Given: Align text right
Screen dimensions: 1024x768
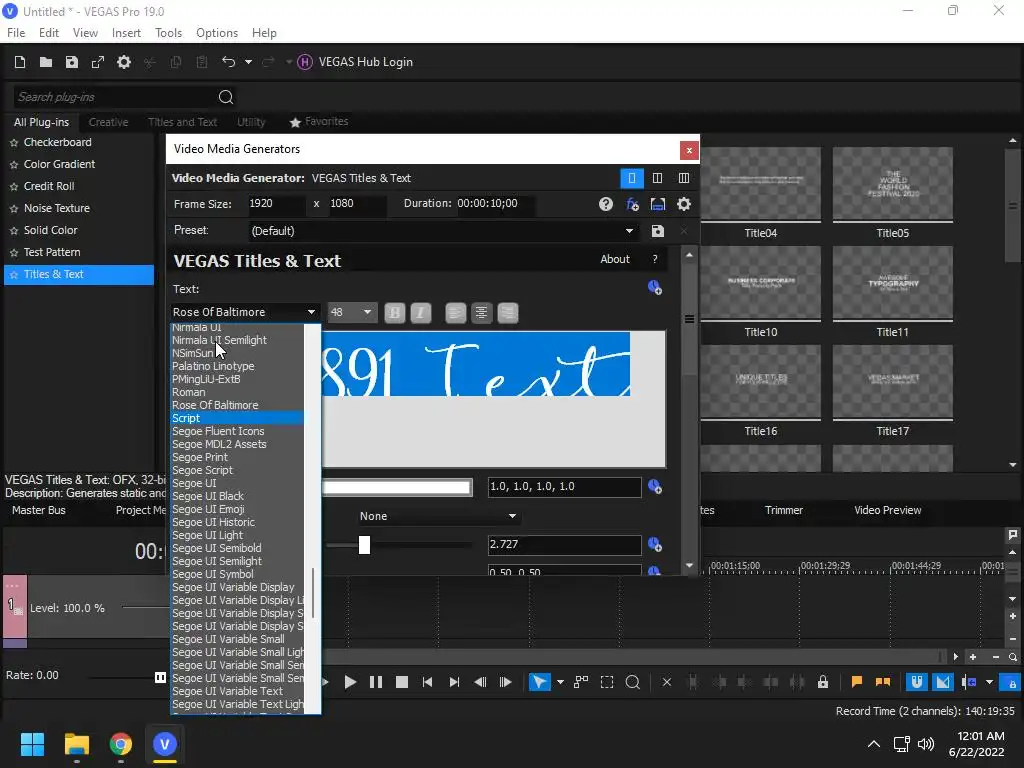Looking at the screenshot, I should [507, 313].
